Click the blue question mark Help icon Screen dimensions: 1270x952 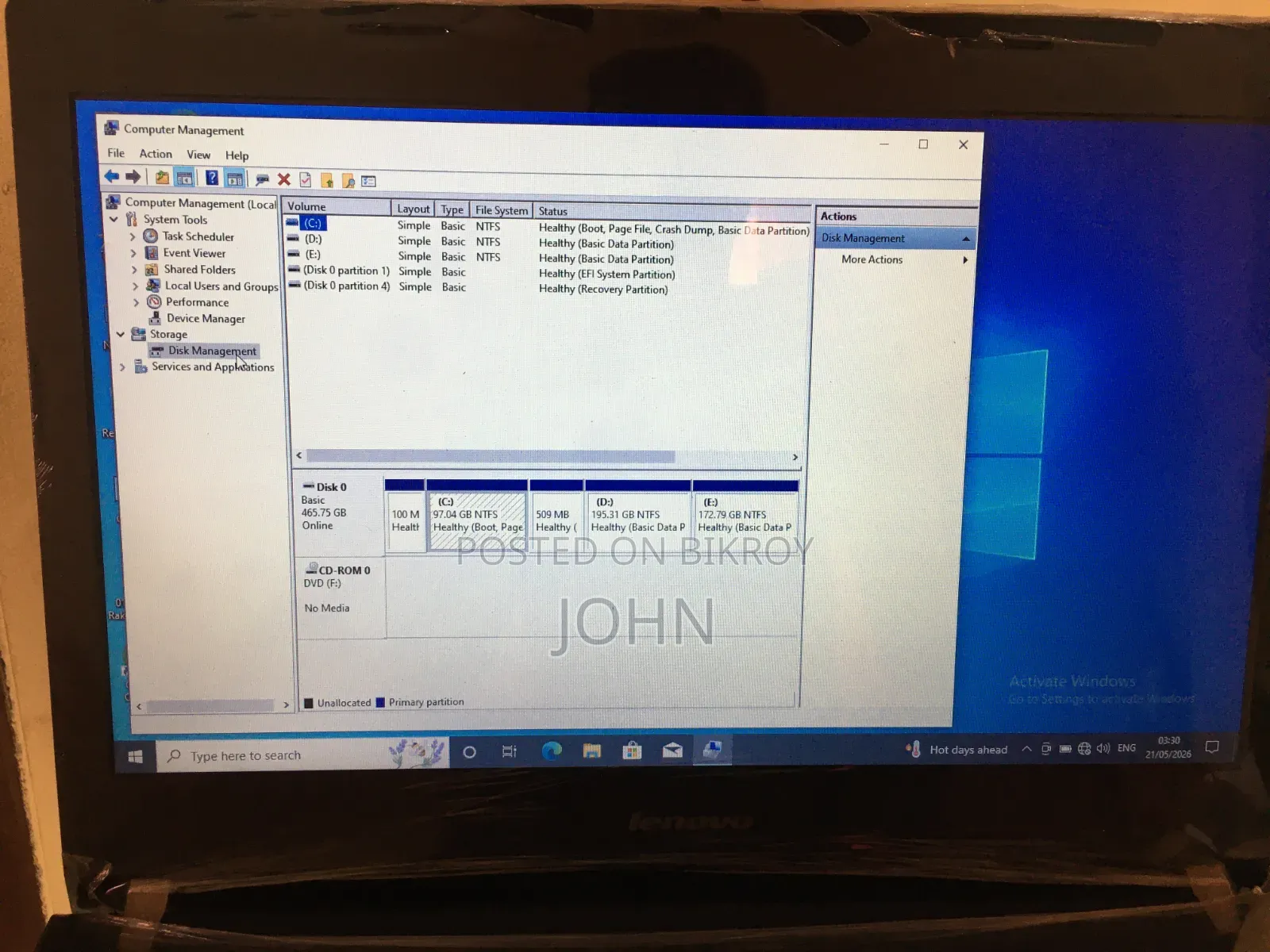click(x=212, y=178)
